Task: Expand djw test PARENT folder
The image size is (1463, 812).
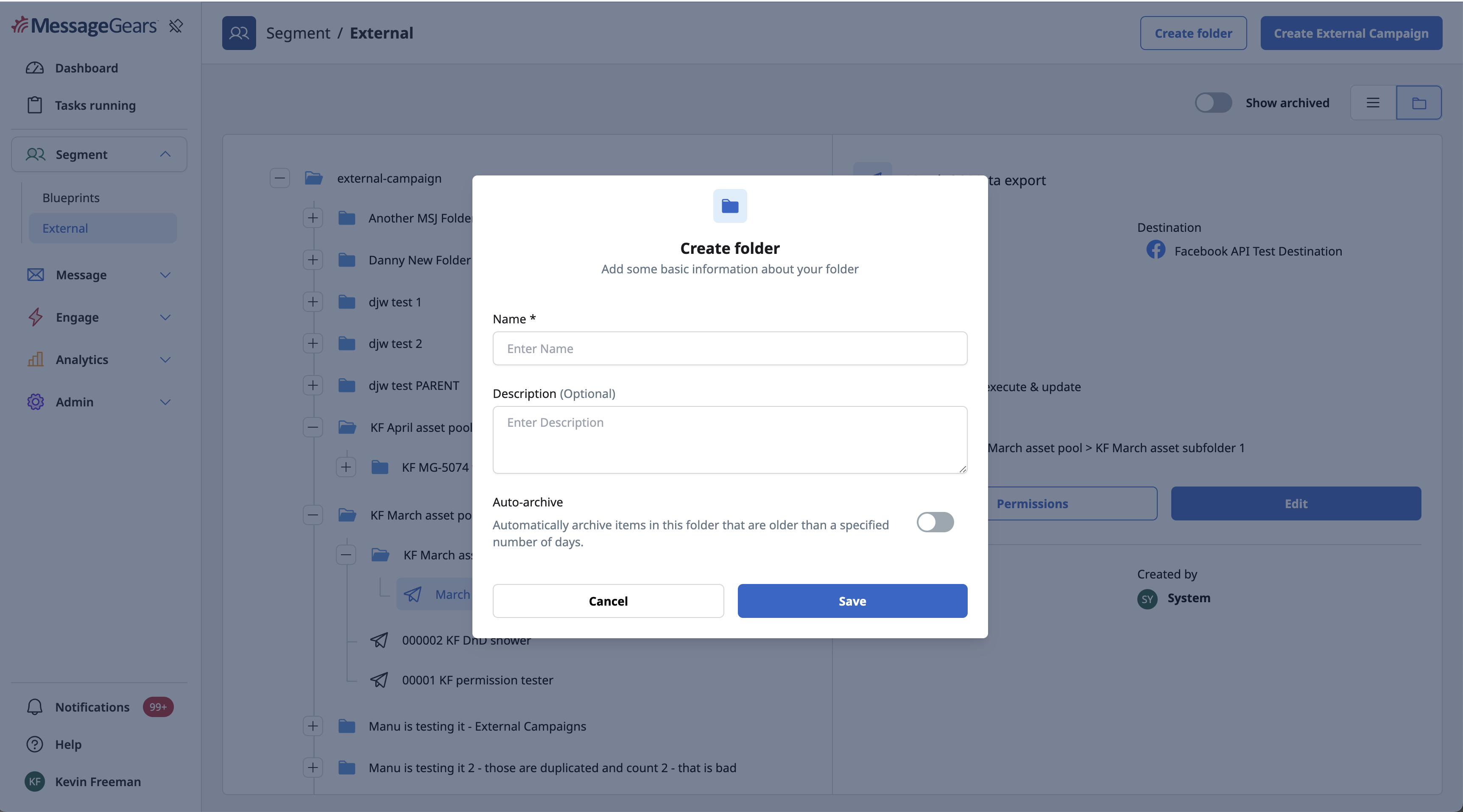Action: point(313,385)
